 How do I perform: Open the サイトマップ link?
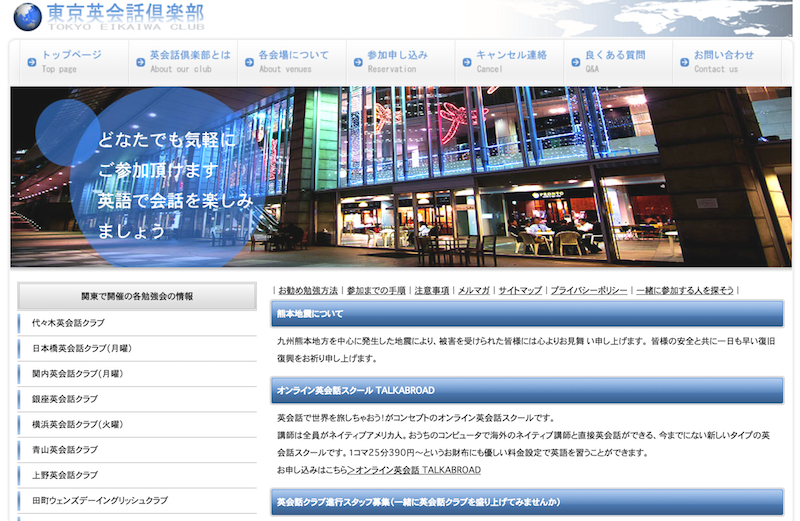click(520, 290)
